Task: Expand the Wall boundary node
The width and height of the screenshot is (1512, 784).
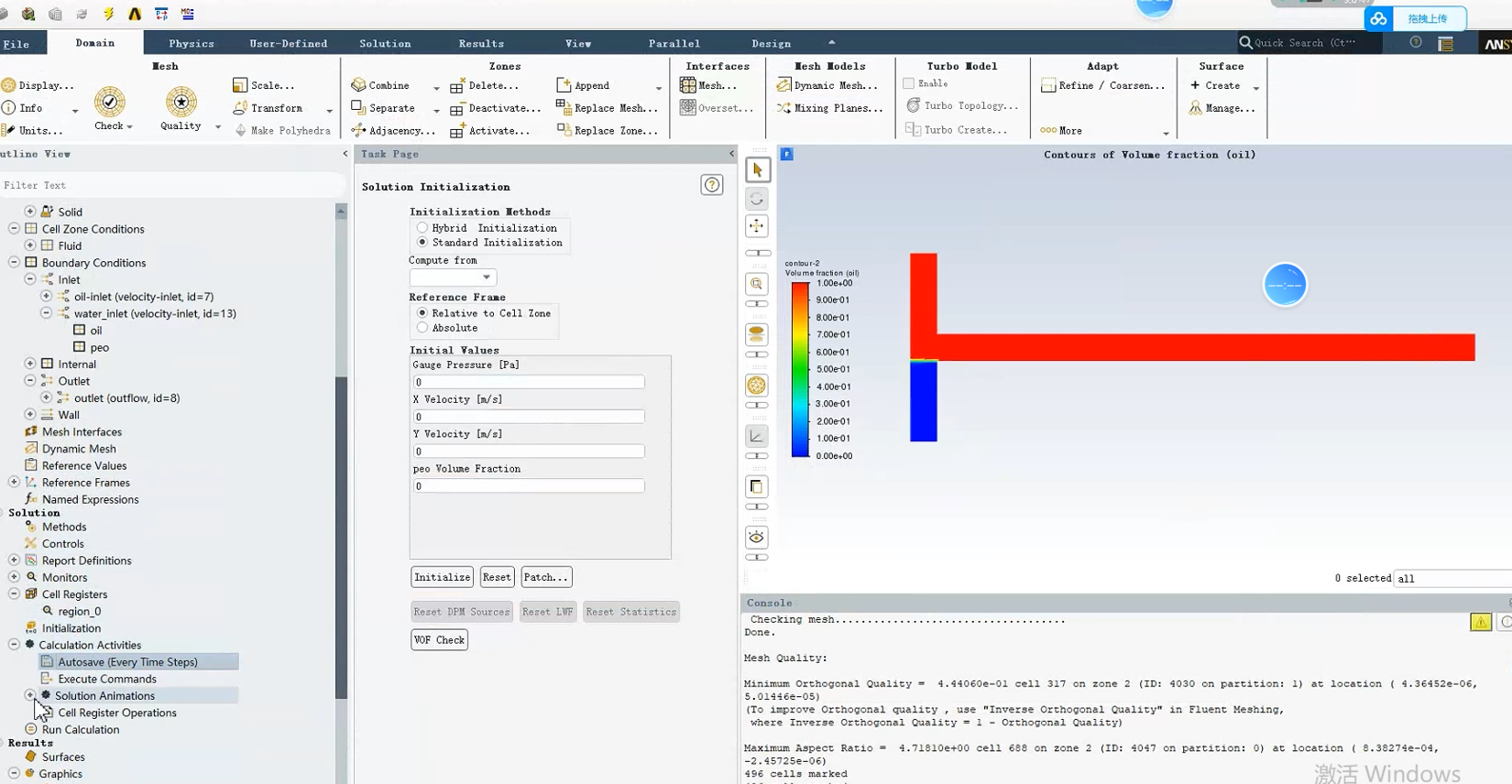Action: [30, 415]
